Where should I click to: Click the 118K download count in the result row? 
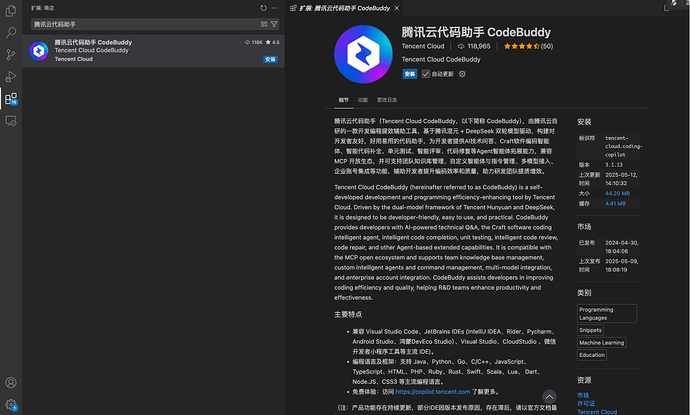click(x=253, y=42)
